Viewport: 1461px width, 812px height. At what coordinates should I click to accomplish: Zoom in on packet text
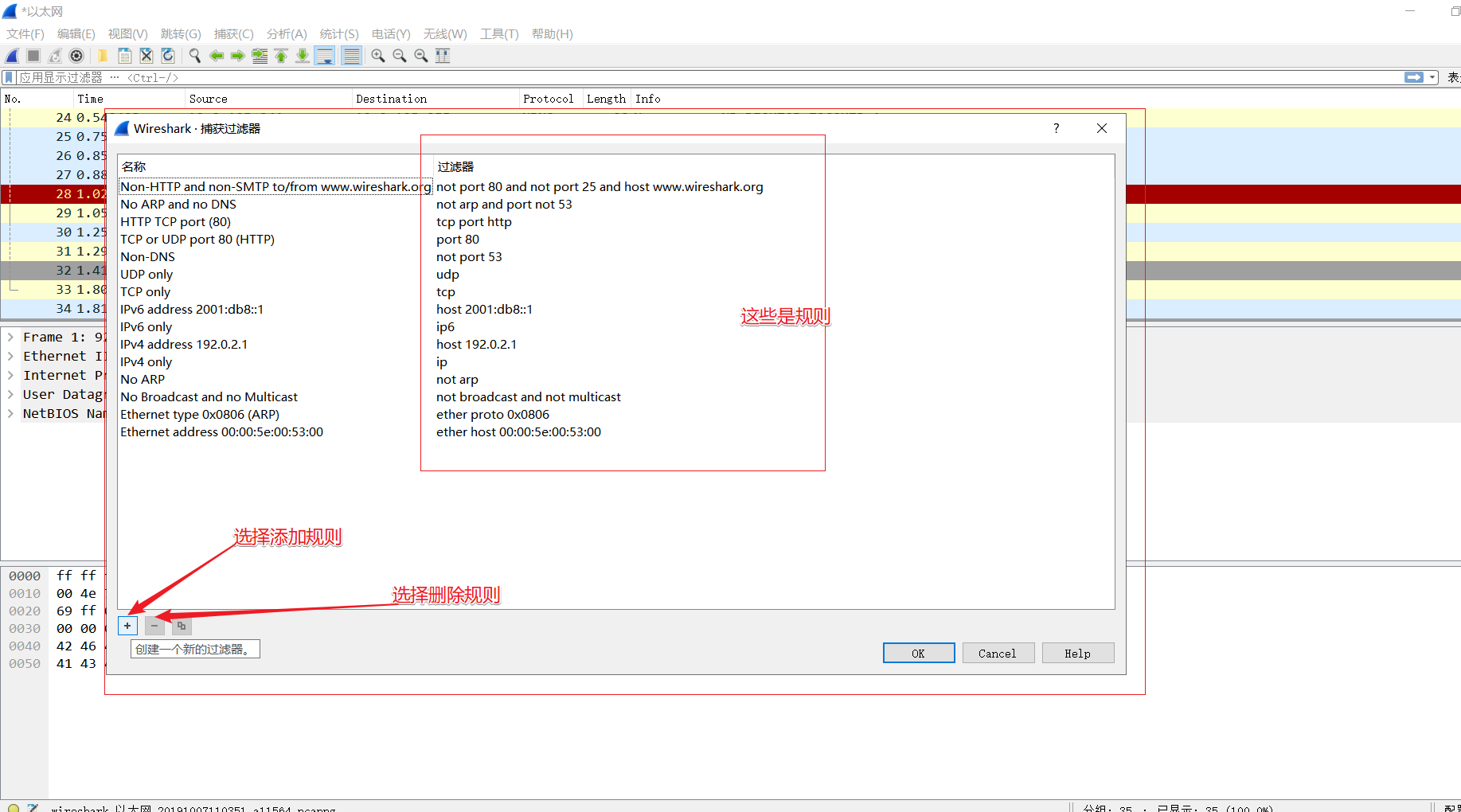tap(378, 56)
